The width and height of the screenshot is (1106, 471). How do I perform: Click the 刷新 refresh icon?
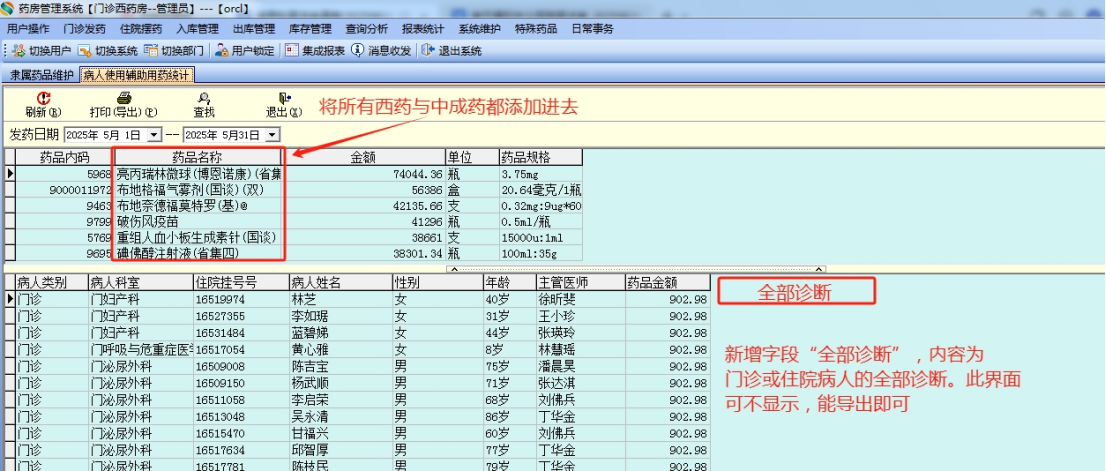coord(43,99)
